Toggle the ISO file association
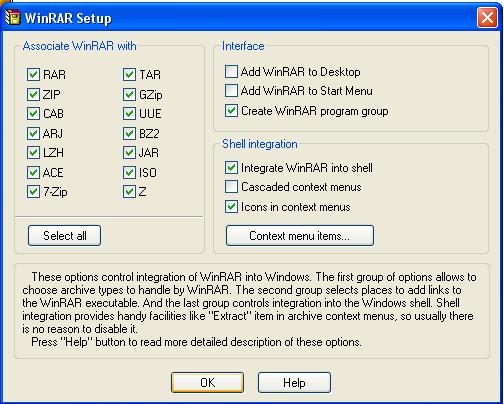The height and width of the screenshot is (404, 504). [129, 172]
